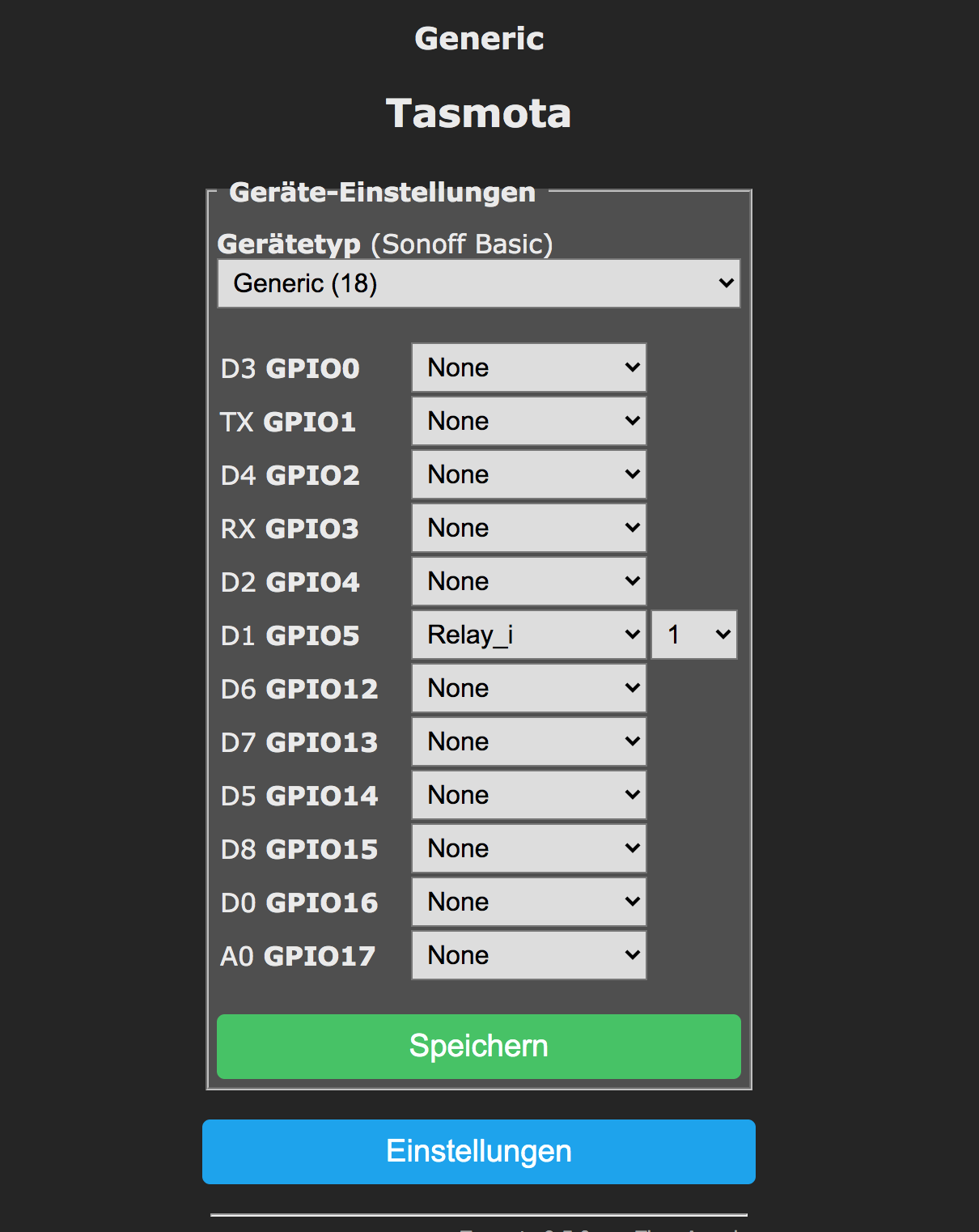This screenshot has height=1232, width=979.
Task: Go back via the Einstellungen button
Action: (x=478, y=1151)
